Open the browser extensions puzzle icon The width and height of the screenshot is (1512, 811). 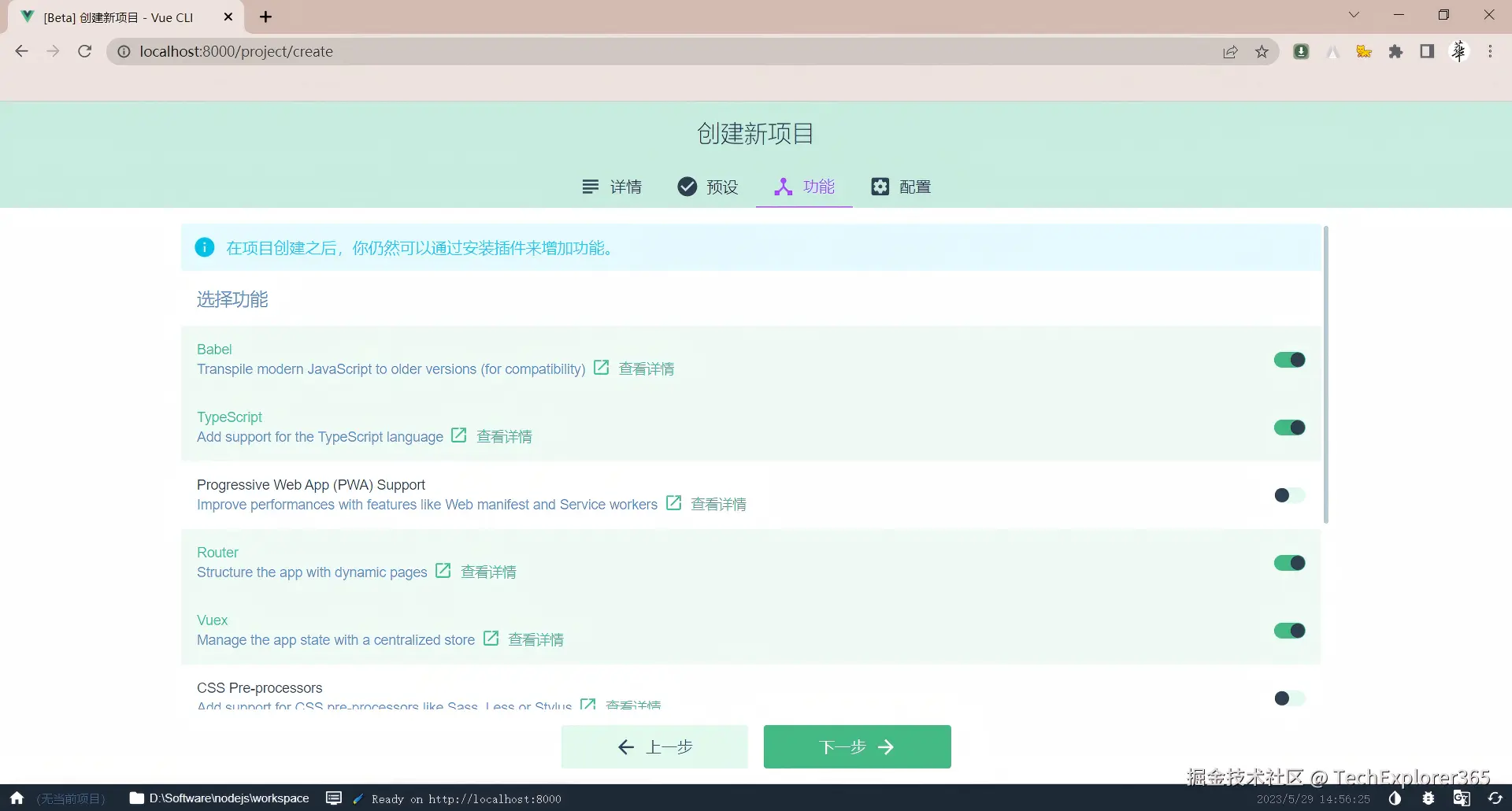click(1395, 51)
